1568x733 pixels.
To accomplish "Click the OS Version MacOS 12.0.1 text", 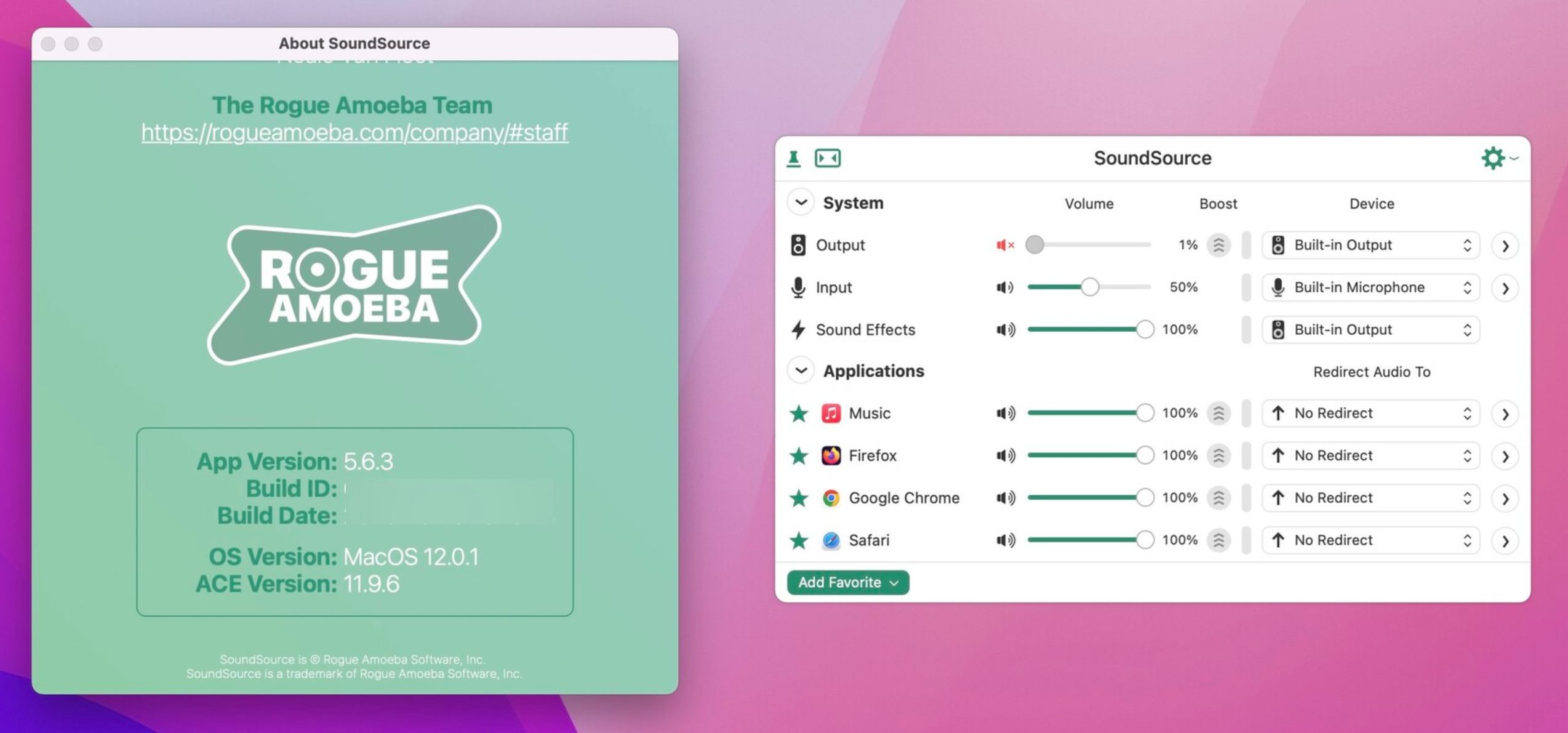I will (x=410, y=557).
